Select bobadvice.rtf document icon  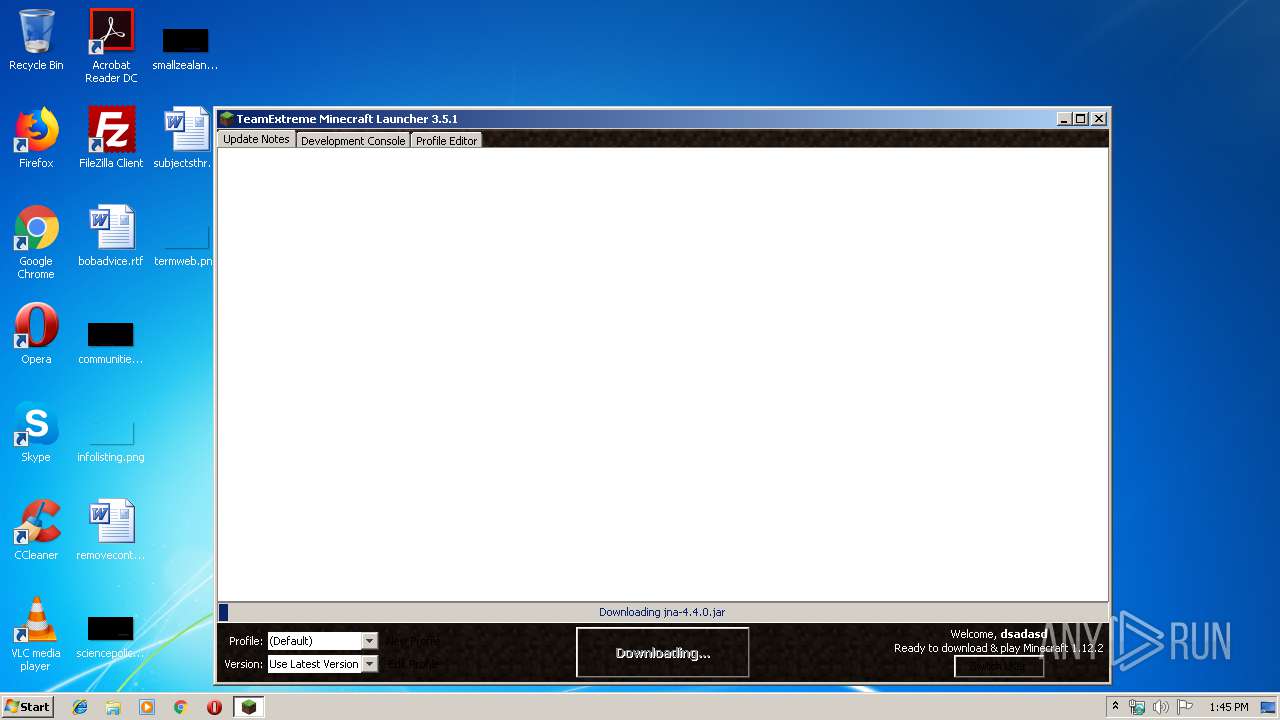[111, 236]
